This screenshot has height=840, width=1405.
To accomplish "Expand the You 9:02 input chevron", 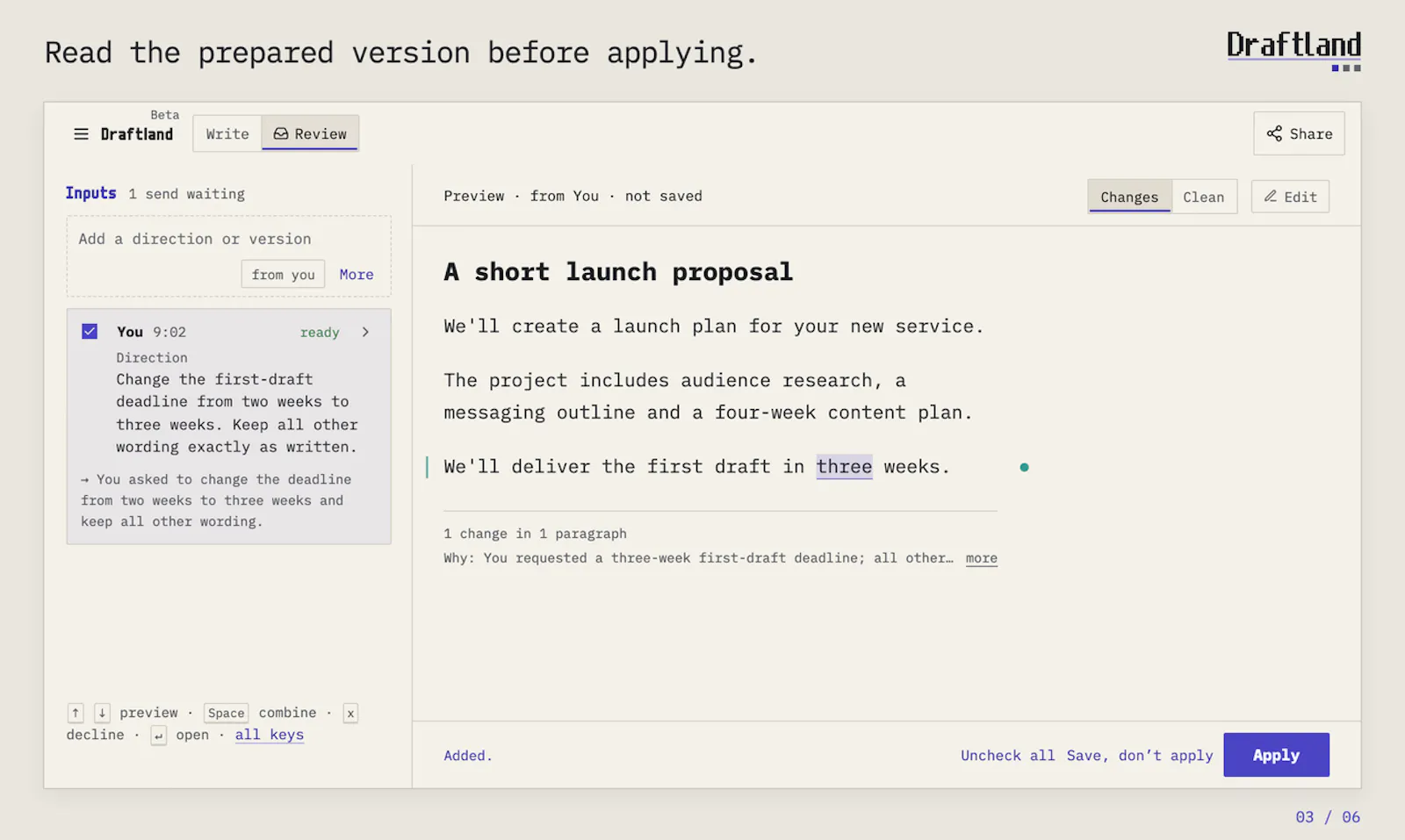I will (x=365, y=332).
